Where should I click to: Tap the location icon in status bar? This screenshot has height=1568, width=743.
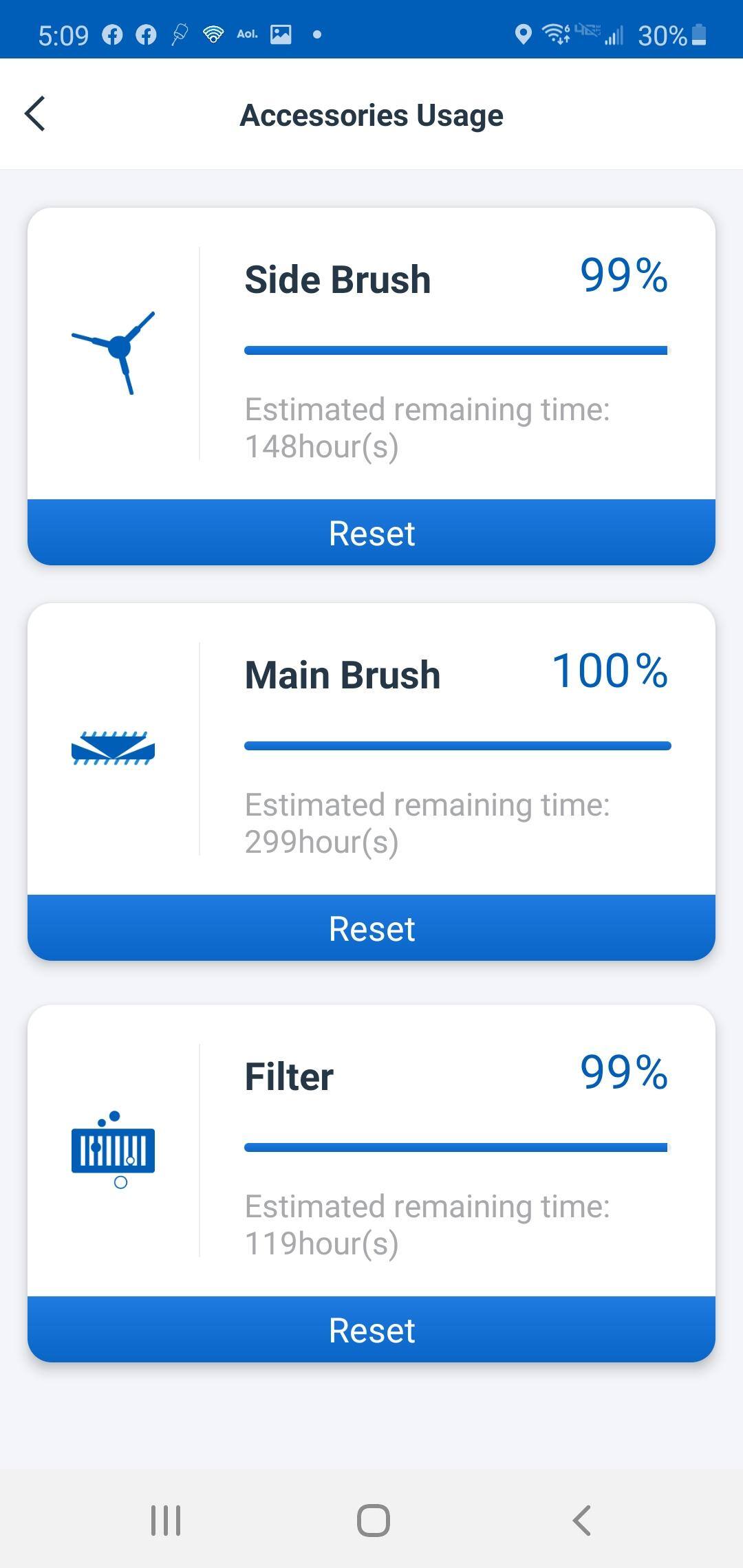point(523,34)
